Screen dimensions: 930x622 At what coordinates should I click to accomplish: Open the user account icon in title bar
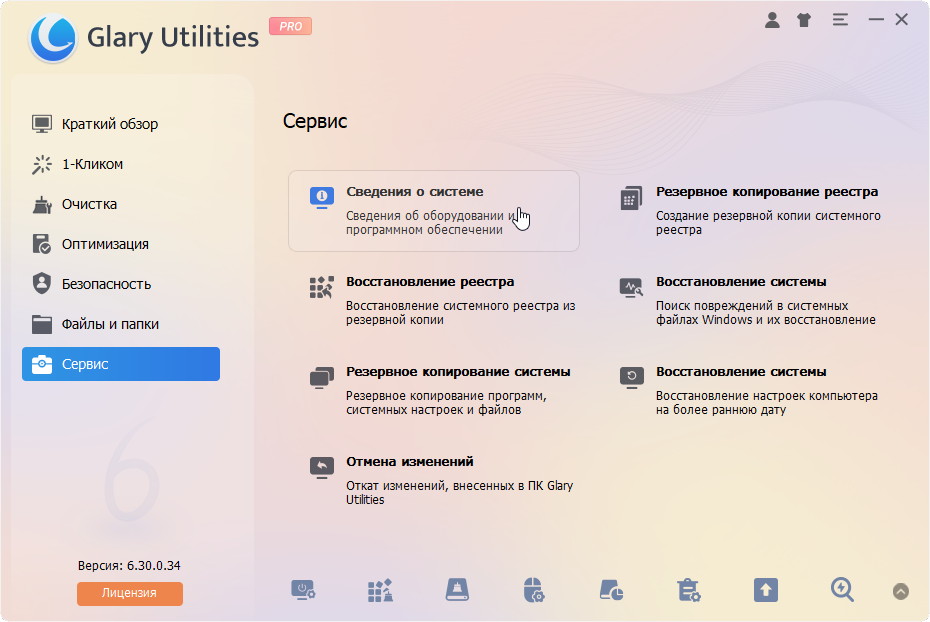[772, 20]
